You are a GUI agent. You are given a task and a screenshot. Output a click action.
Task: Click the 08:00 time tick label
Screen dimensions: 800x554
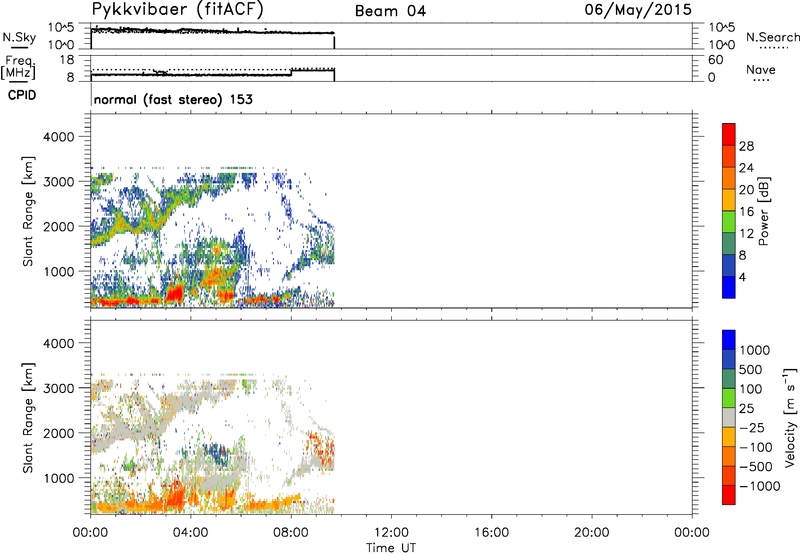[291, 533]
